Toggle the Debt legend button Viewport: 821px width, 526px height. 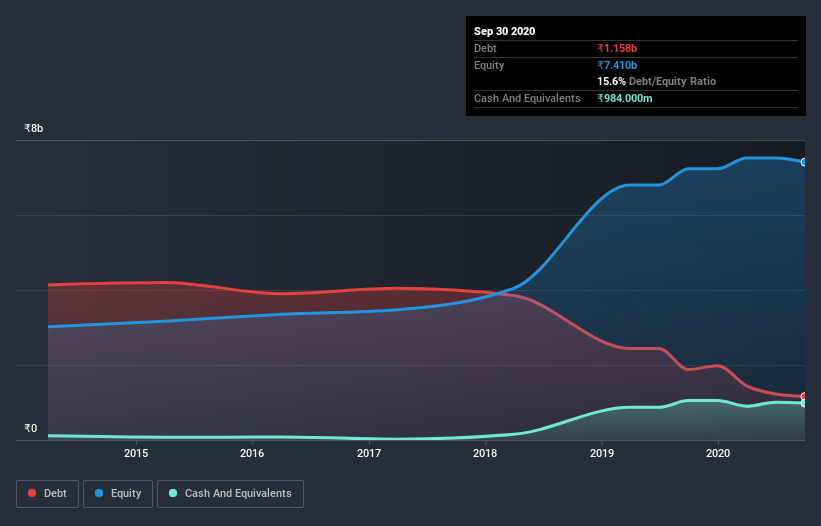coord(47,494)
